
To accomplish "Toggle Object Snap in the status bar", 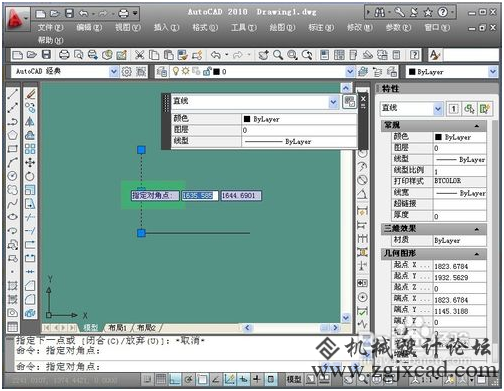I will [202, 379].
